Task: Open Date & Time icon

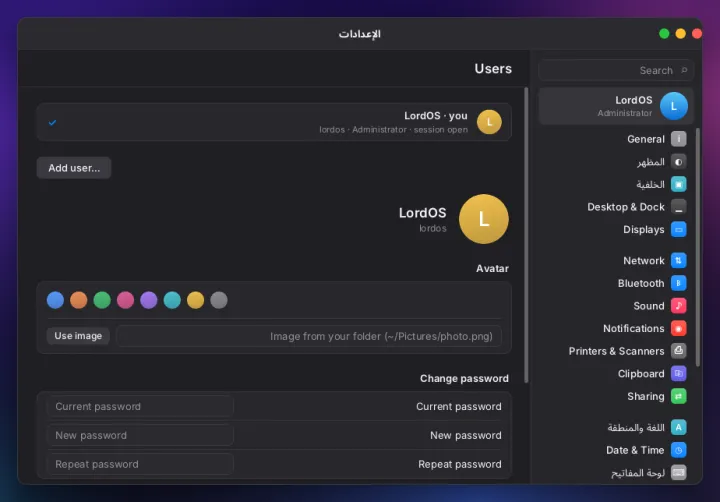Action: 678,450
